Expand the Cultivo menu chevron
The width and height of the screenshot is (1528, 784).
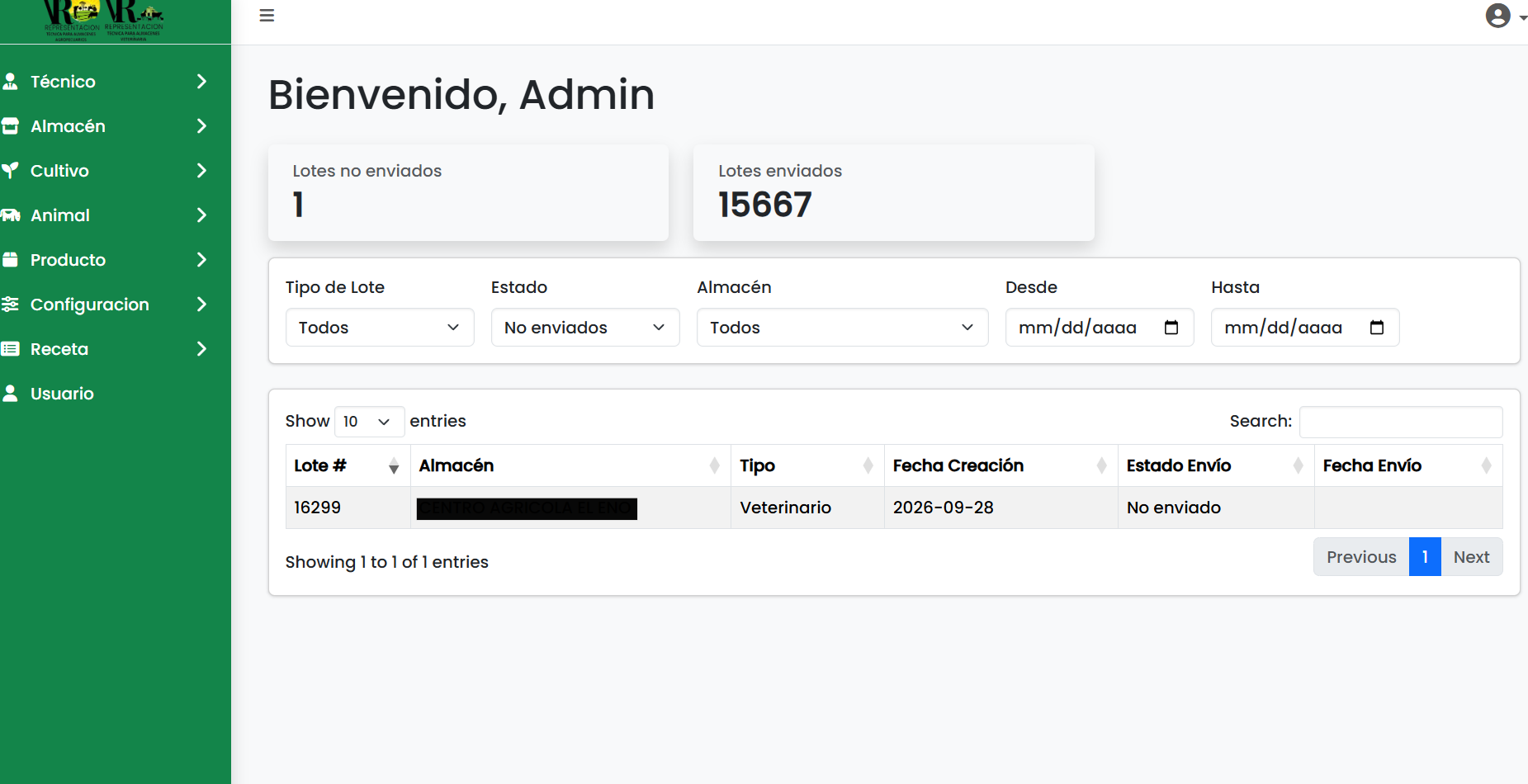click(x=201, y=171)
